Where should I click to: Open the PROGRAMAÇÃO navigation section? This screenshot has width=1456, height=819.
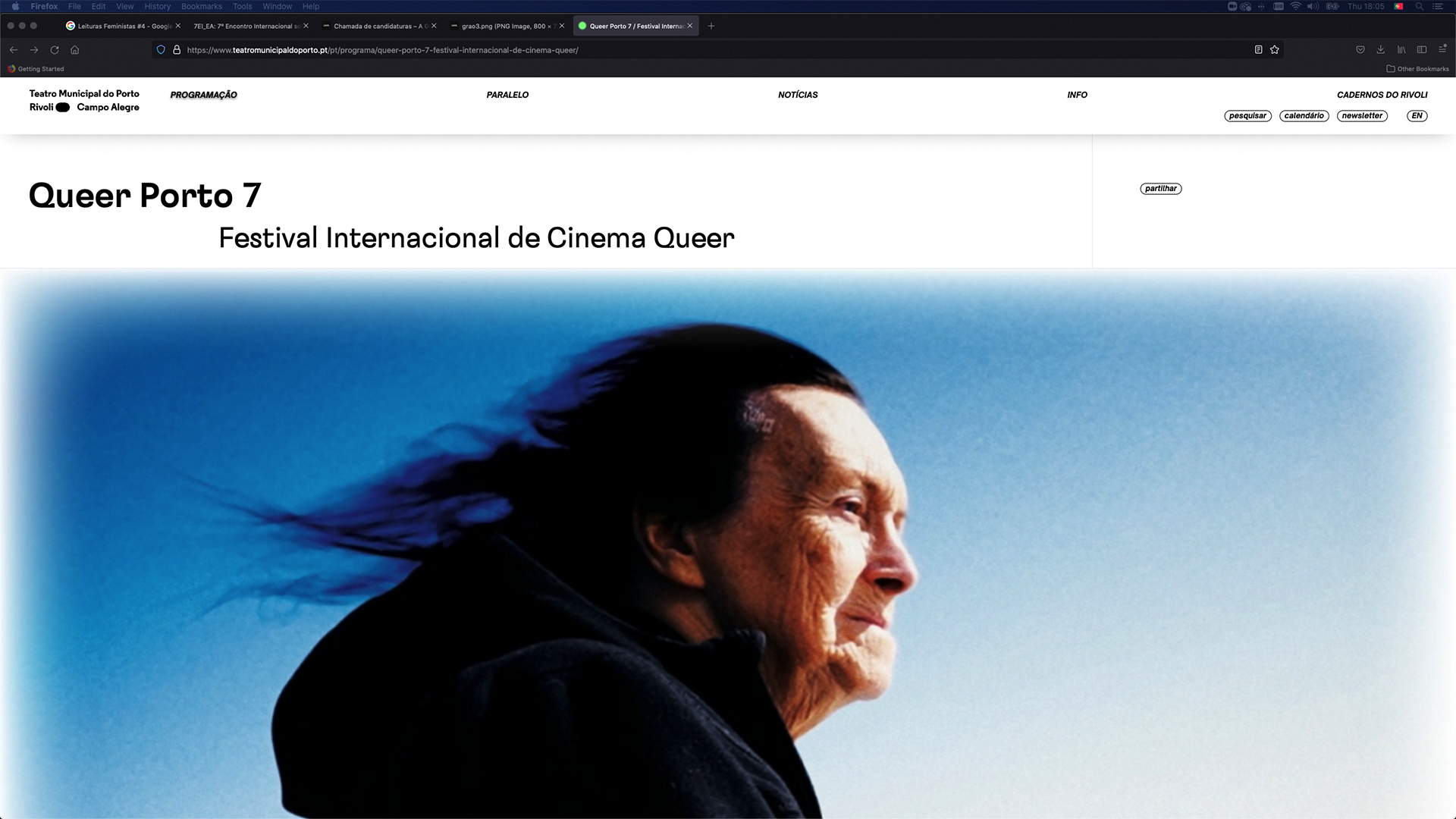click(203, 95)
